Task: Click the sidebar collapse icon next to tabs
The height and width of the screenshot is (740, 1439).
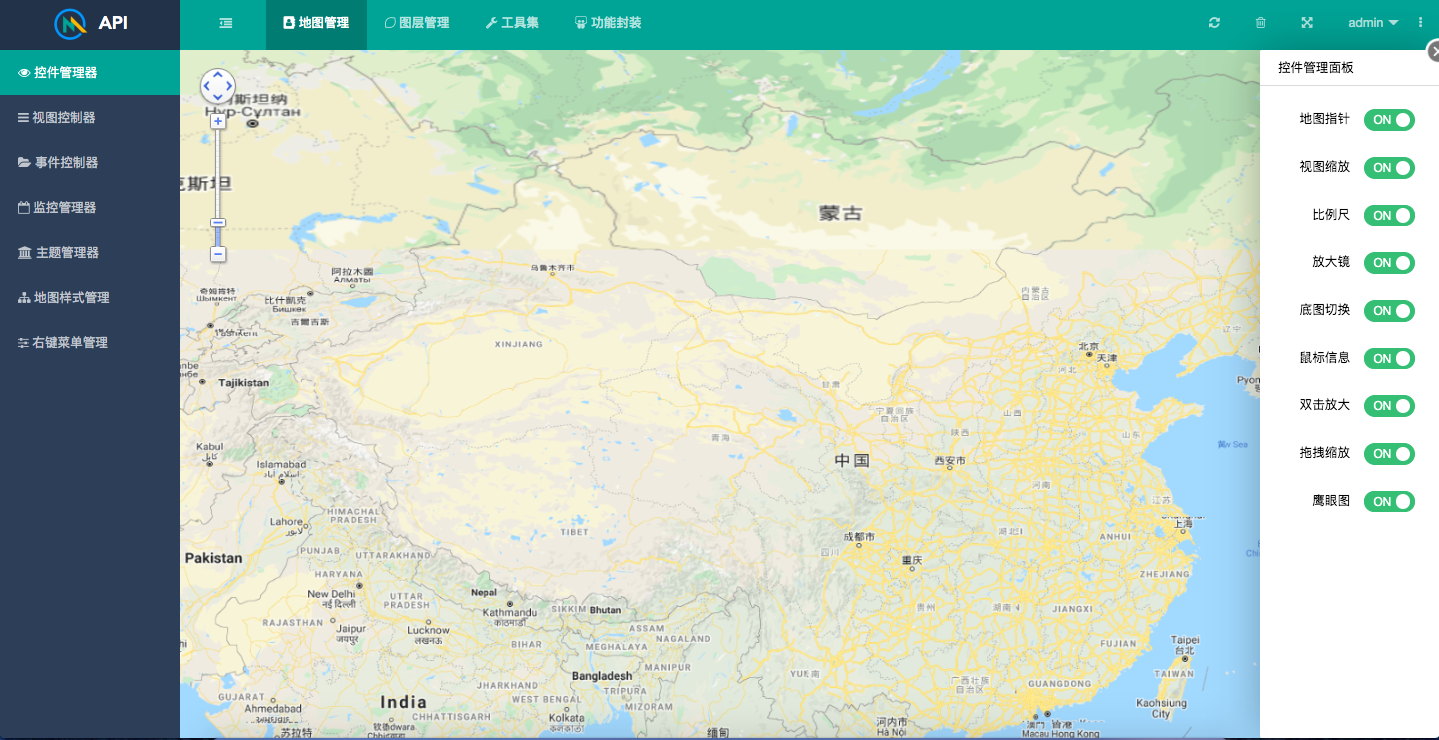Action: (225, 21)
